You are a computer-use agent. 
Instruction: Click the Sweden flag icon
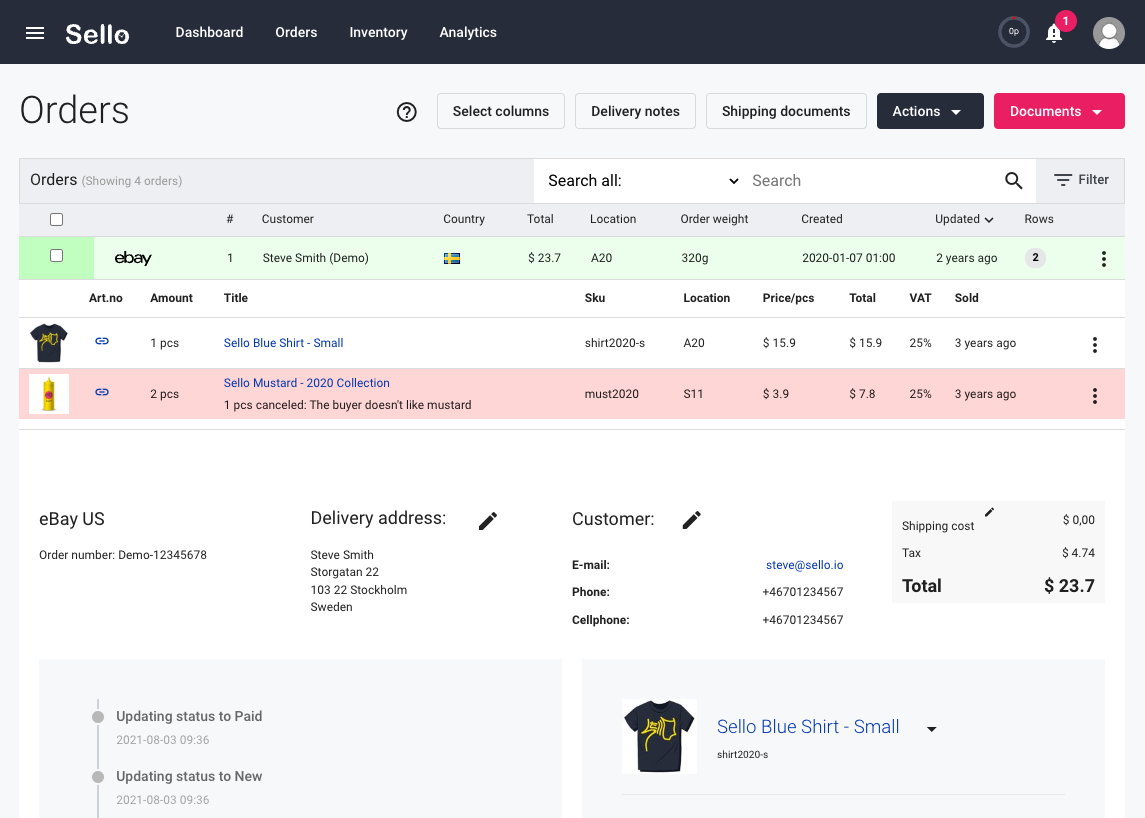point(452,259)
